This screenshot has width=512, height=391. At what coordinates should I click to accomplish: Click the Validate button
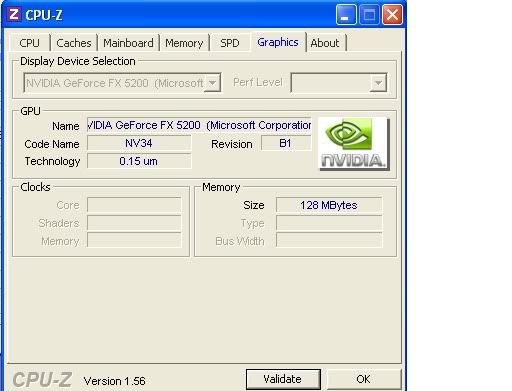283,379
